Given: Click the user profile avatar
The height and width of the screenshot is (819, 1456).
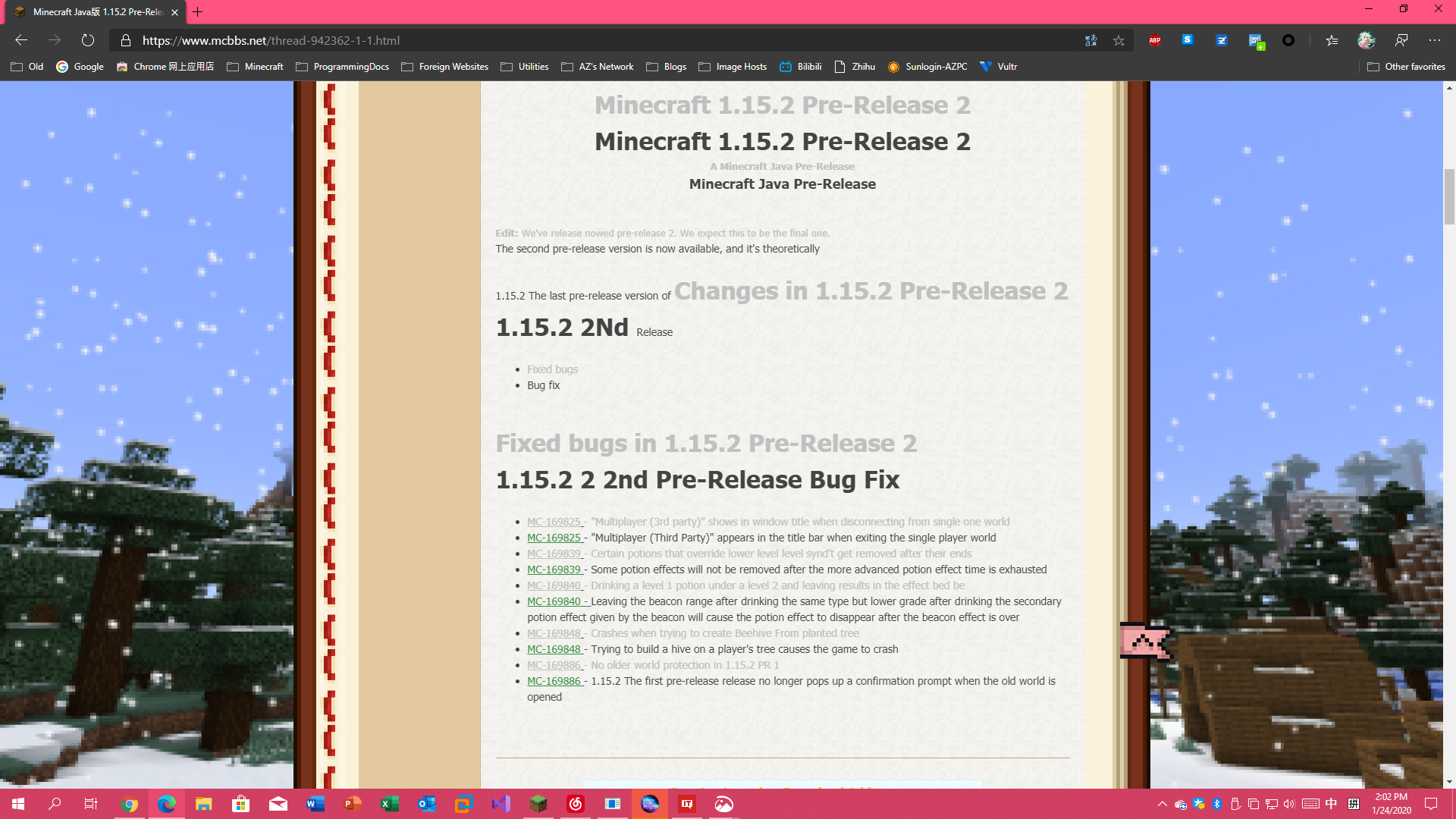Looking at the screenshot, I should click(x=1367, y=41).
